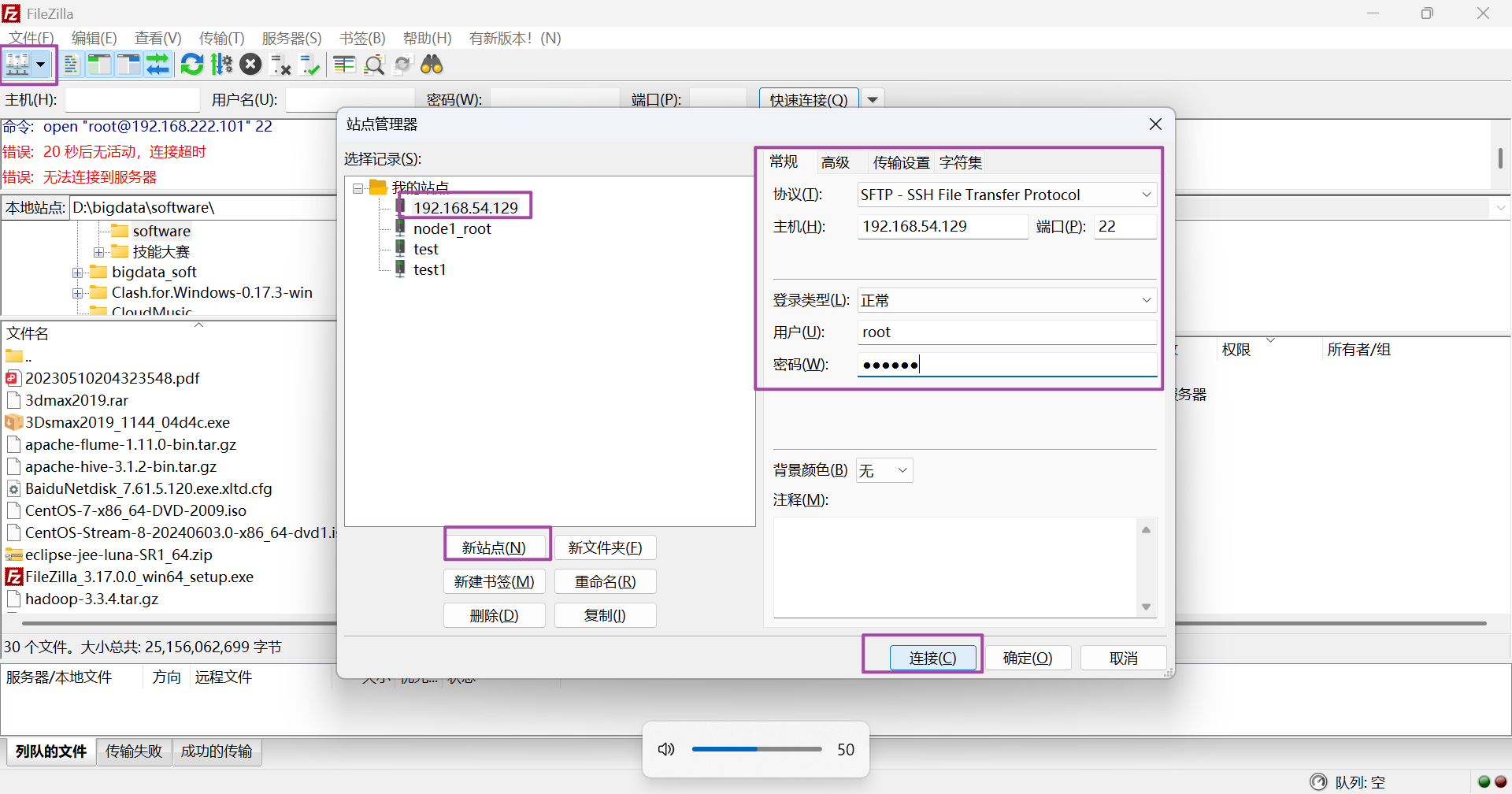Viewport: 1512px width, 794px height.
Task: Switch to the 传输设置 tab
Action: click(x=902, y=162)
